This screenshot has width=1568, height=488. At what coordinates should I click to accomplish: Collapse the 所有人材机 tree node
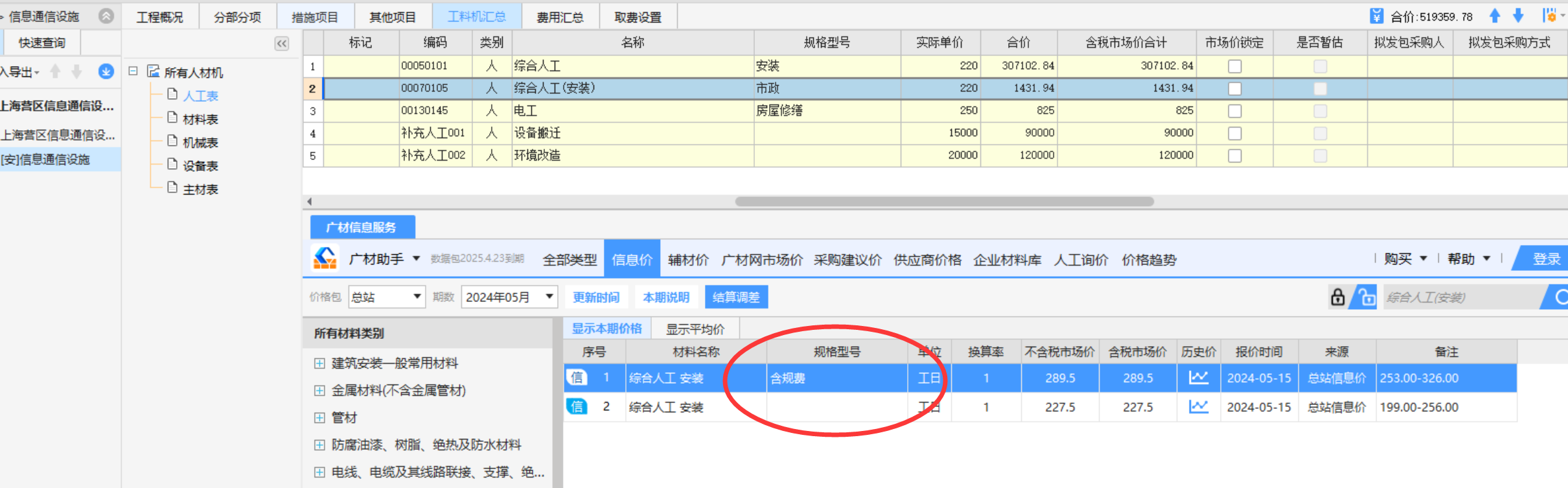(133, 71)
